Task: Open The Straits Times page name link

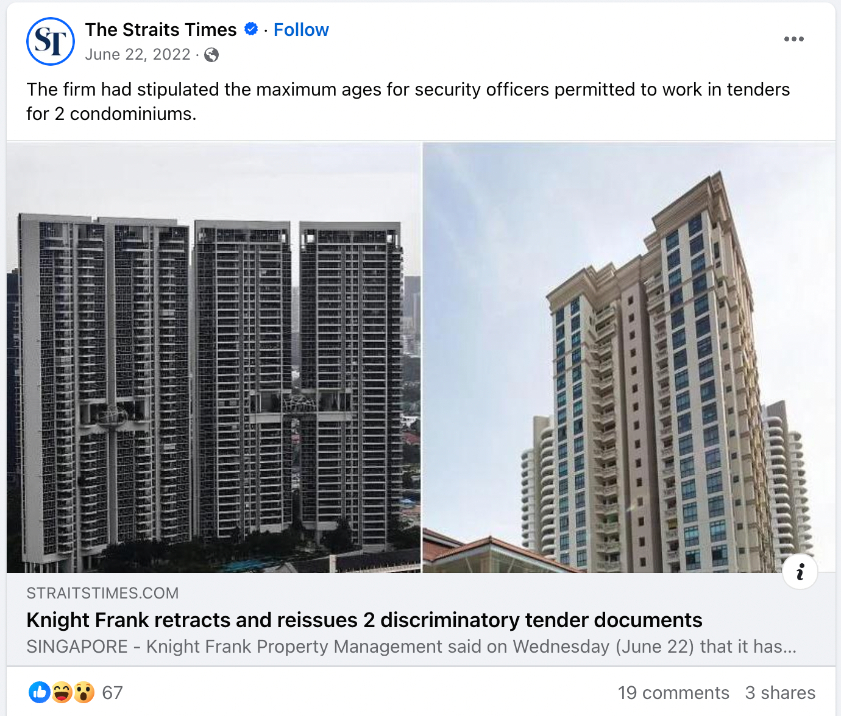Action: click(160, 29)
